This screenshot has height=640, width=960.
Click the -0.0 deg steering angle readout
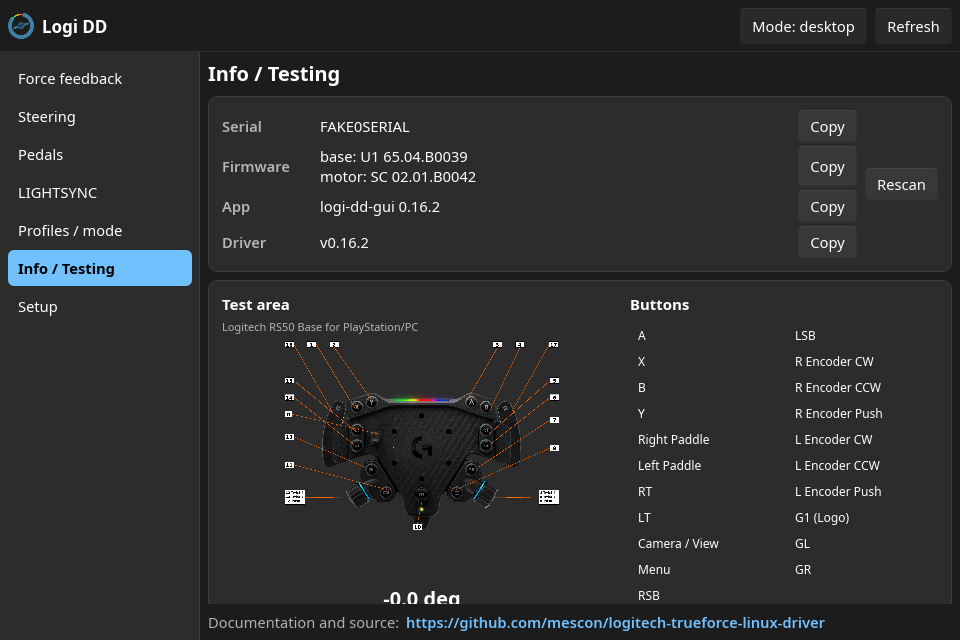(421, 597)
